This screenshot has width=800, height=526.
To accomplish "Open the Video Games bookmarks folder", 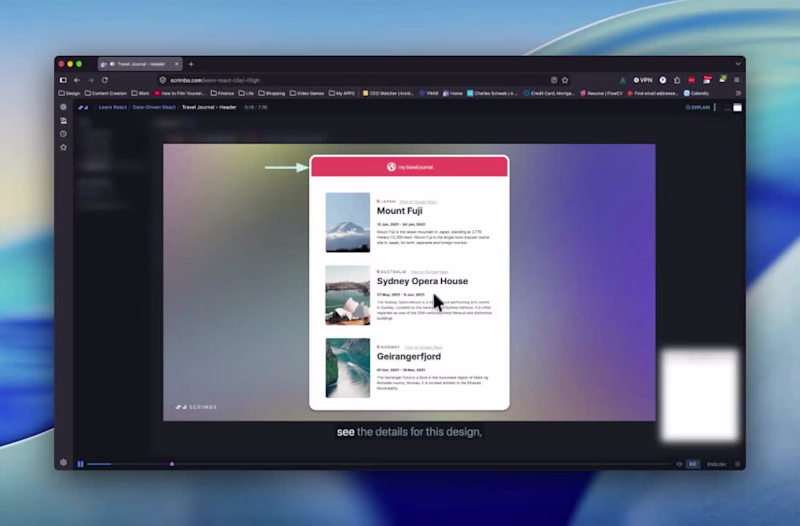I will (307, 93).
